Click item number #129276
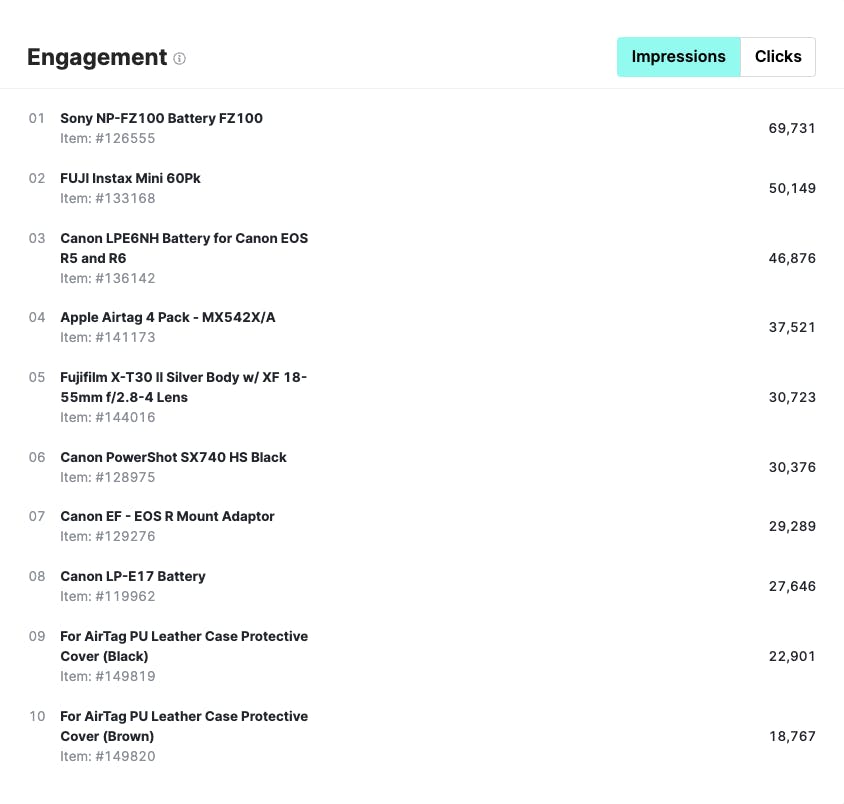This screenshot has width=844, height=804. point(108,536)
